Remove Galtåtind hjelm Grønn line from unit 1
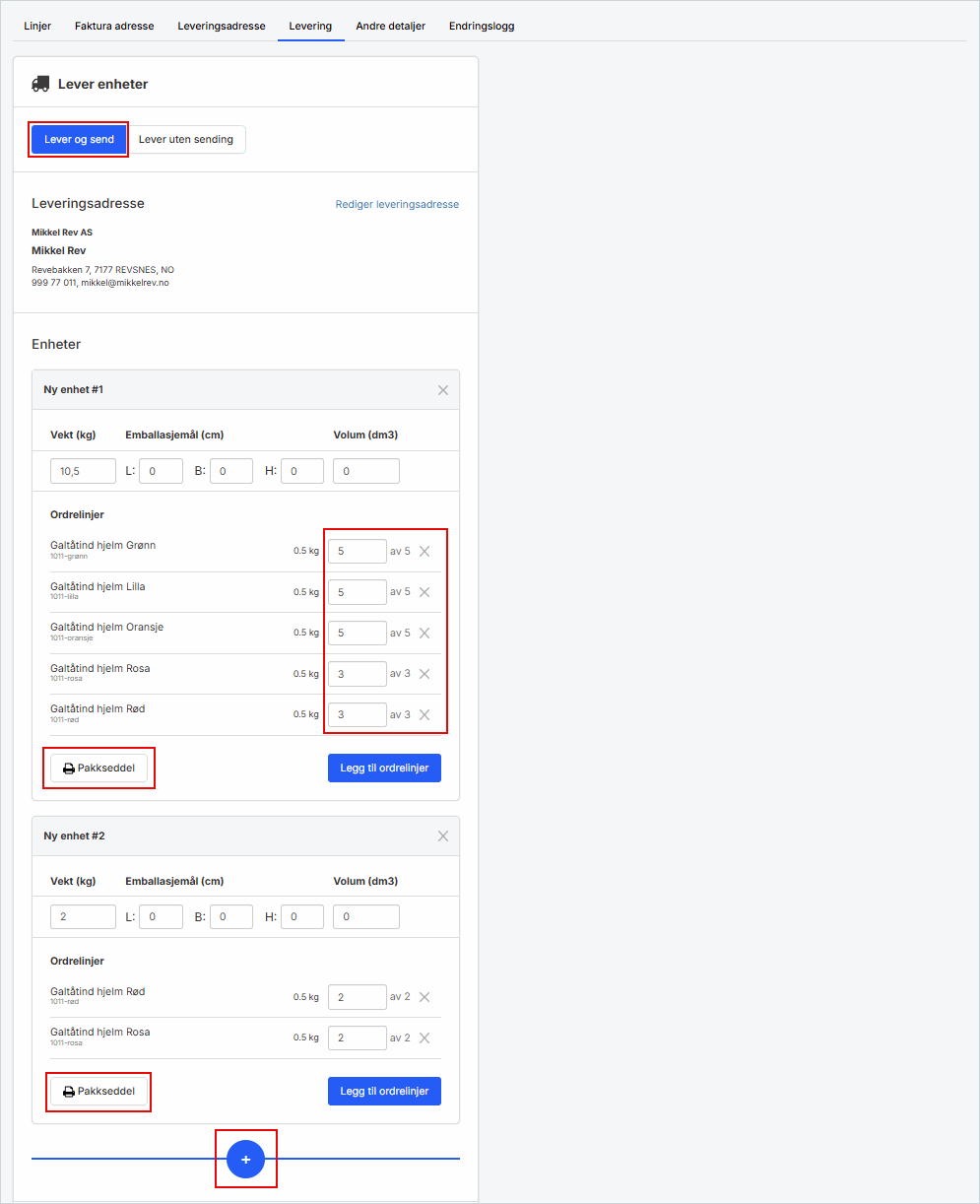Viewport: 980px width, 1204px height. pyautogui.click(x=425, y=552)
